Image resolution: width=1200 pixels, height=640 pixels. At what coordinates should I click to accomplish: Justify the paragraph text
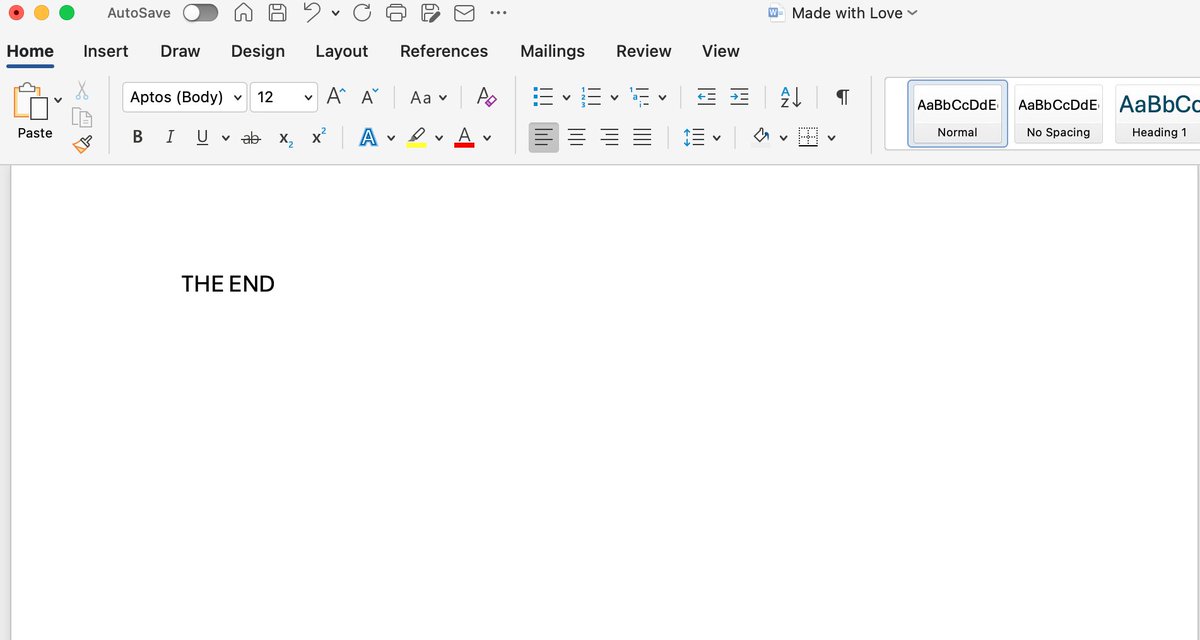pos(642,137)
